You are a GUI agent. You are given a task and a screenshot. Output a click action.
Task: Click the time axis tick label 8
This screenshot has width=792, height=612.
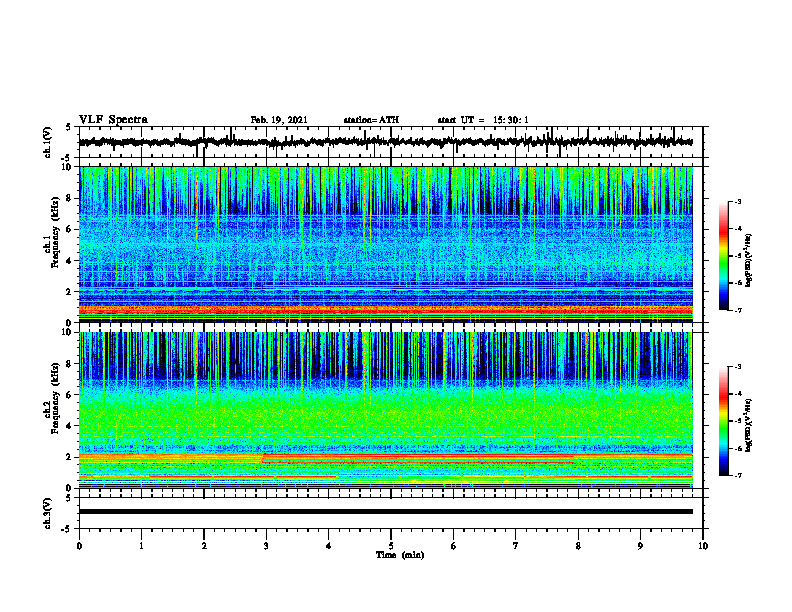click(x=578, y=546)
